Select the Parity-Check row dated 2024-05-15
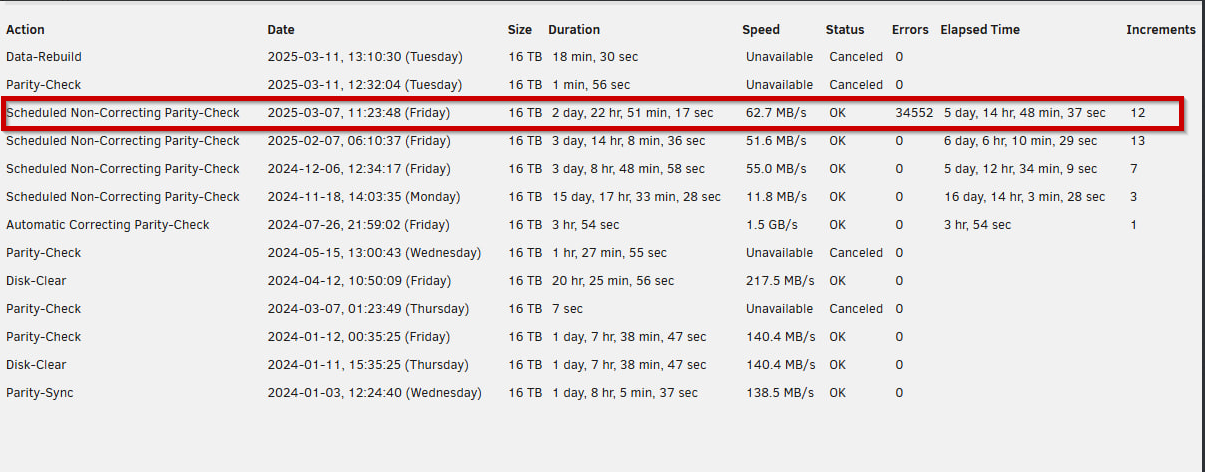Viewport: 1205px width, 472px height. click(x=600, y=253)
